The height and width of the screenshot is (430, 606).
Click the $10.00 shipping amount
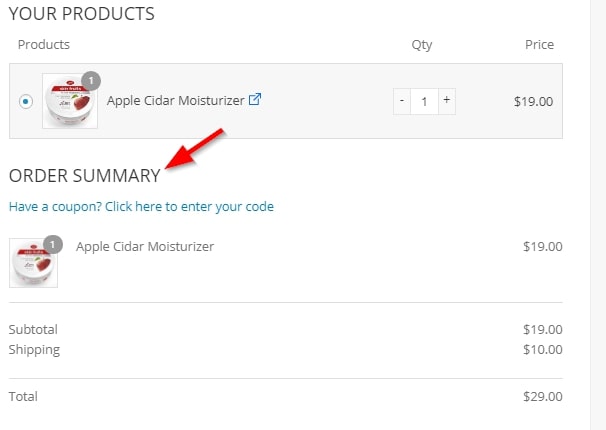click(543, 349)
